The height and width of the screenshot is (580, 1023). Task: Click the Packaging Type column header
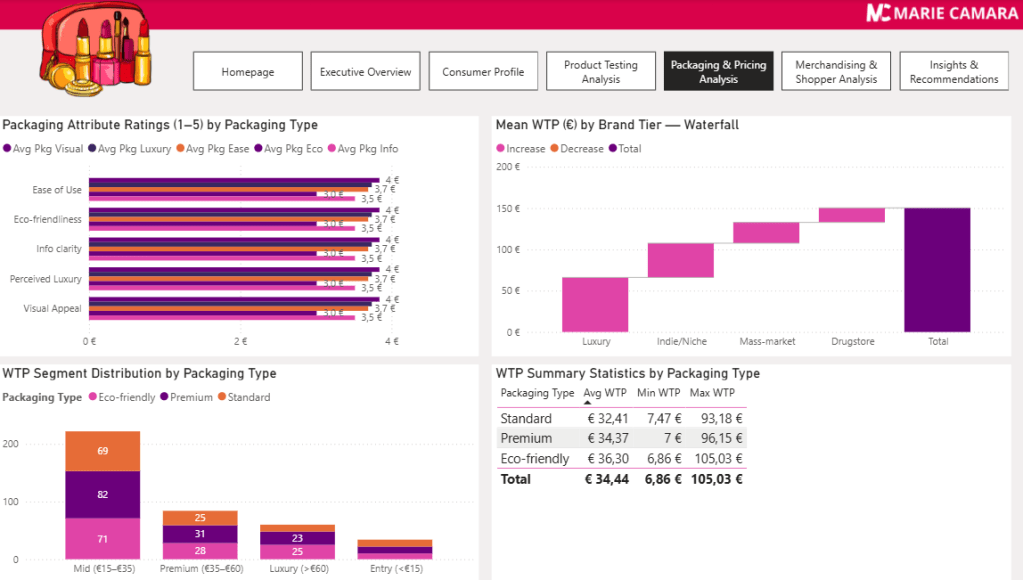[x=537, y=393]
